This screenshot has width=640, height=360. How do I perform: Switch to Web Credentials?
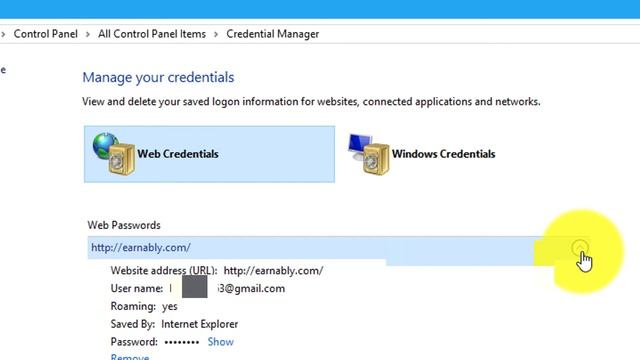click(209, 154)
